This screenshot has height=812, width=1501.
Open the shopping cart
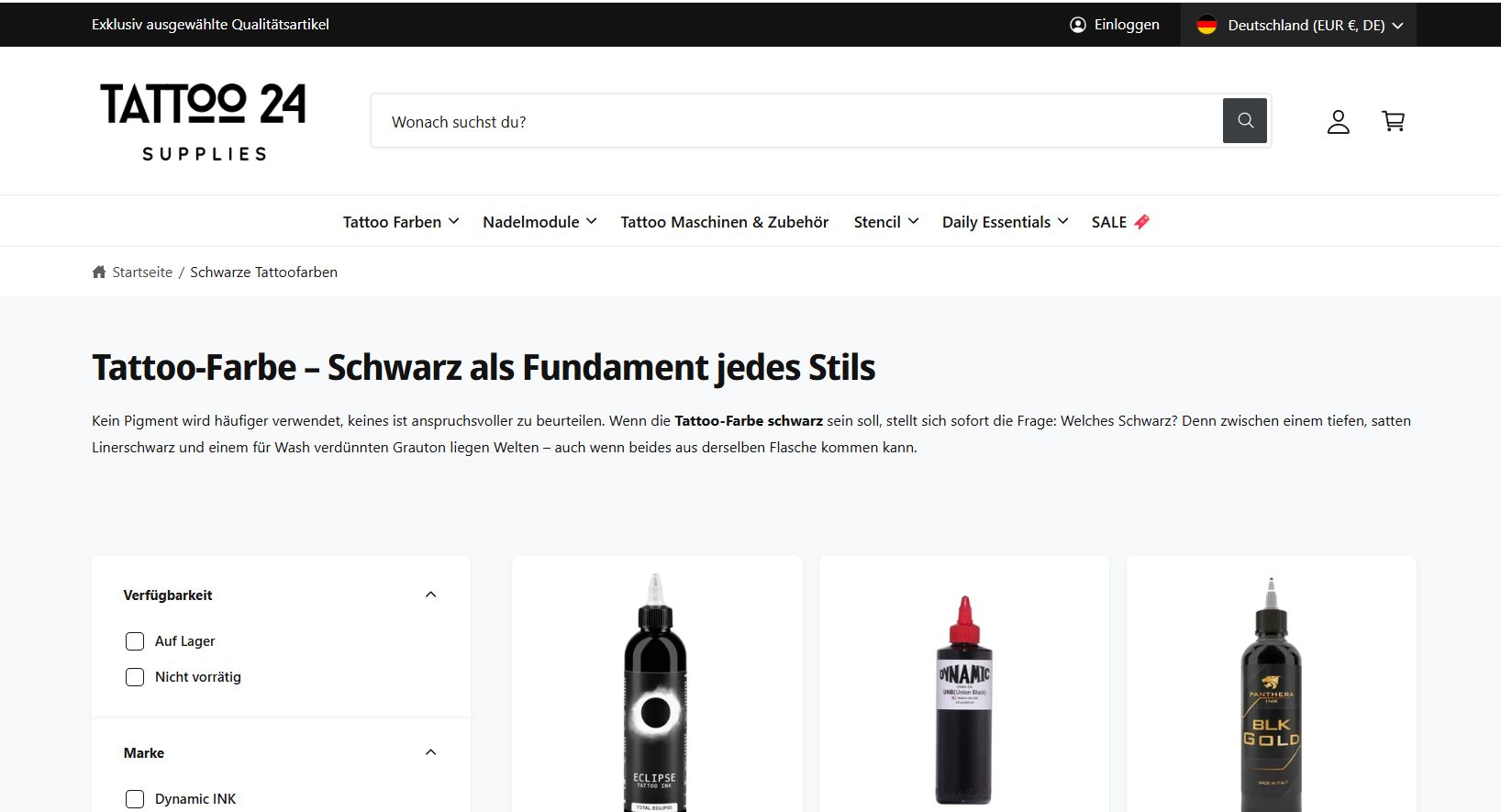[x=1394, y=121]
